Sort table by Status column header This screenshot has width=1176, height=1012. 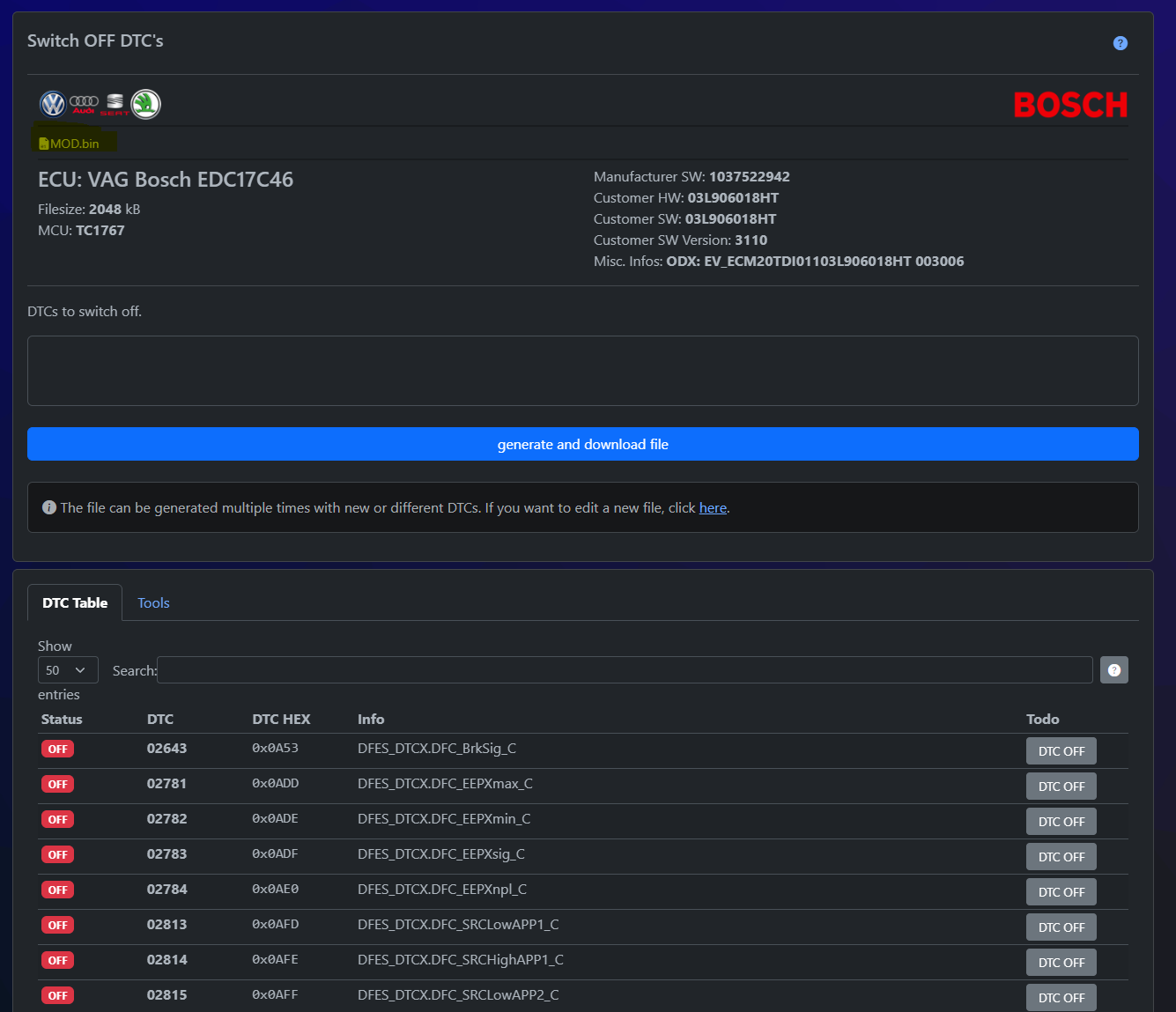click(62, 719)
